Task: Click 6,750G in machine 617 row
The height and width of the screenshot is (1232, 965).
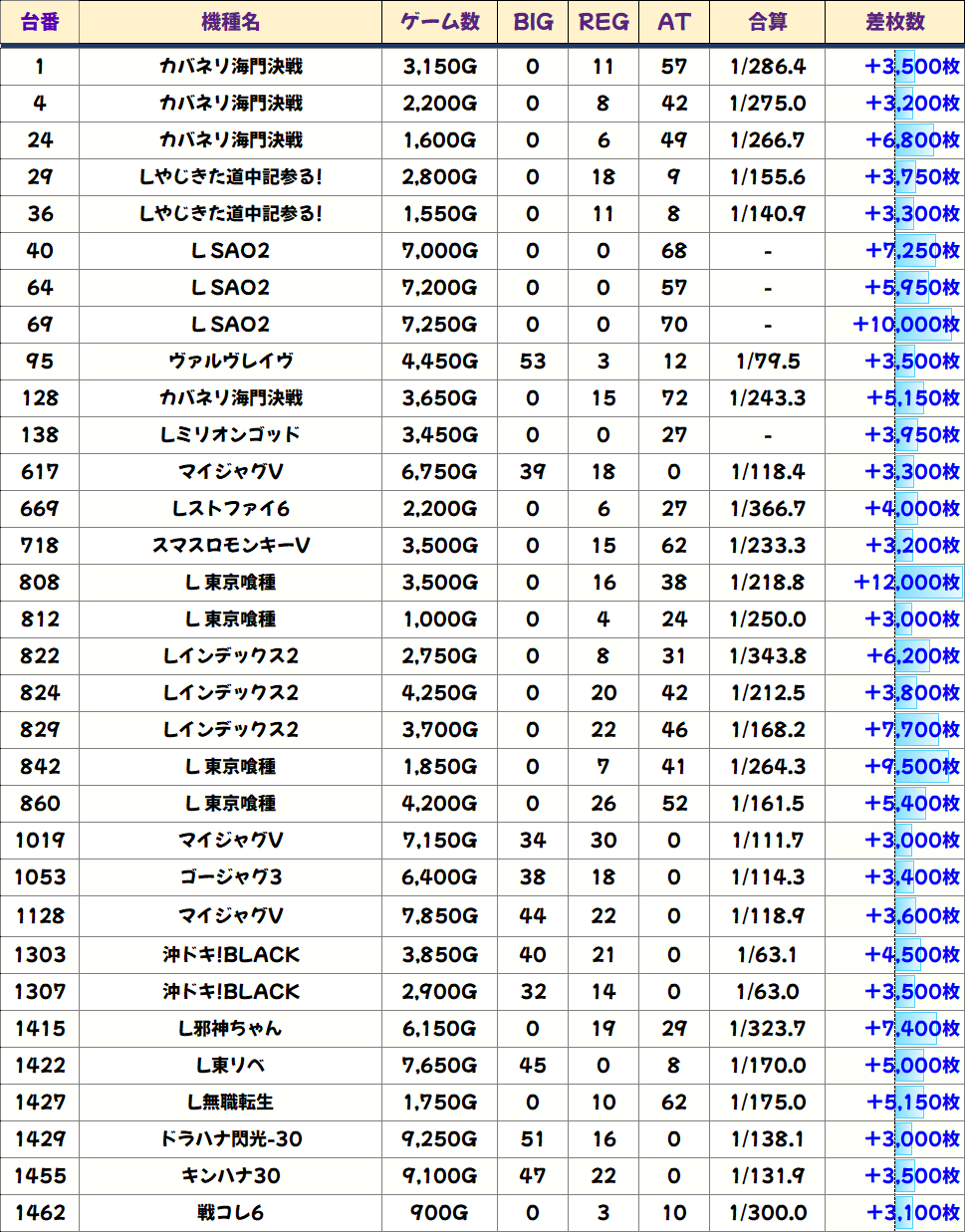Action: 439,472
